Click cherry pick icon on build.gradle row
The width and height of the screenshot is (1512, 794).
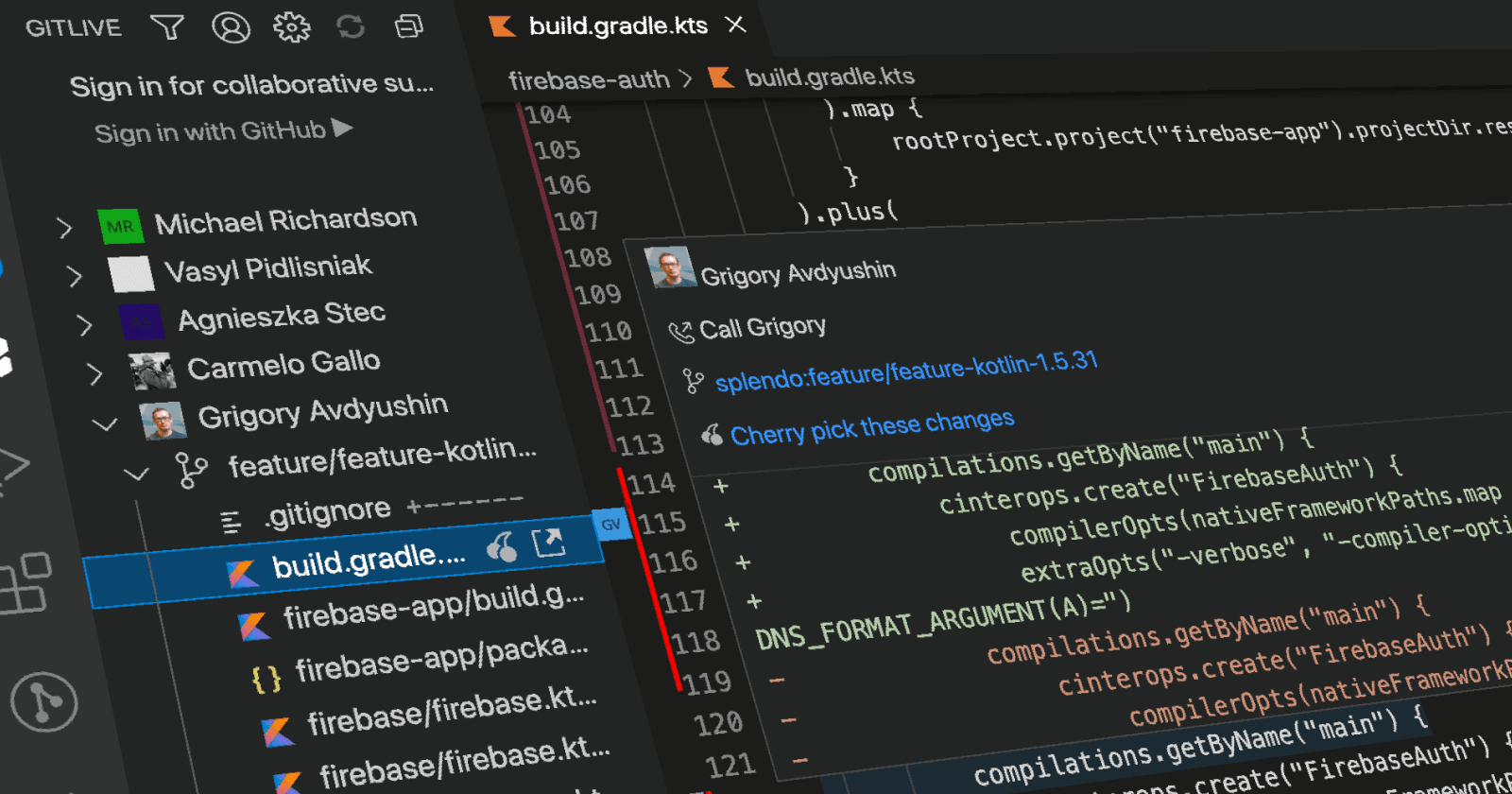click(502, 547)
